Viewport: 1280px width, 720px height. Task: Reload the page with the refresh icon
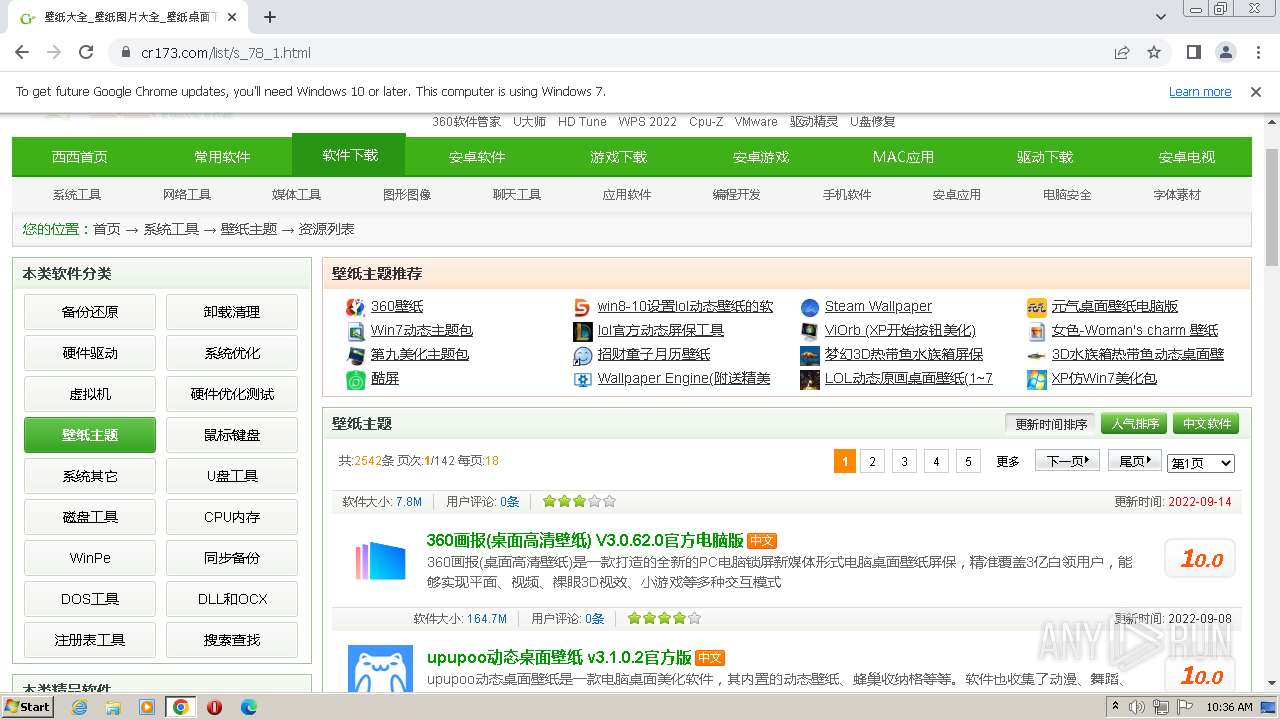click(x=86, y=52)
